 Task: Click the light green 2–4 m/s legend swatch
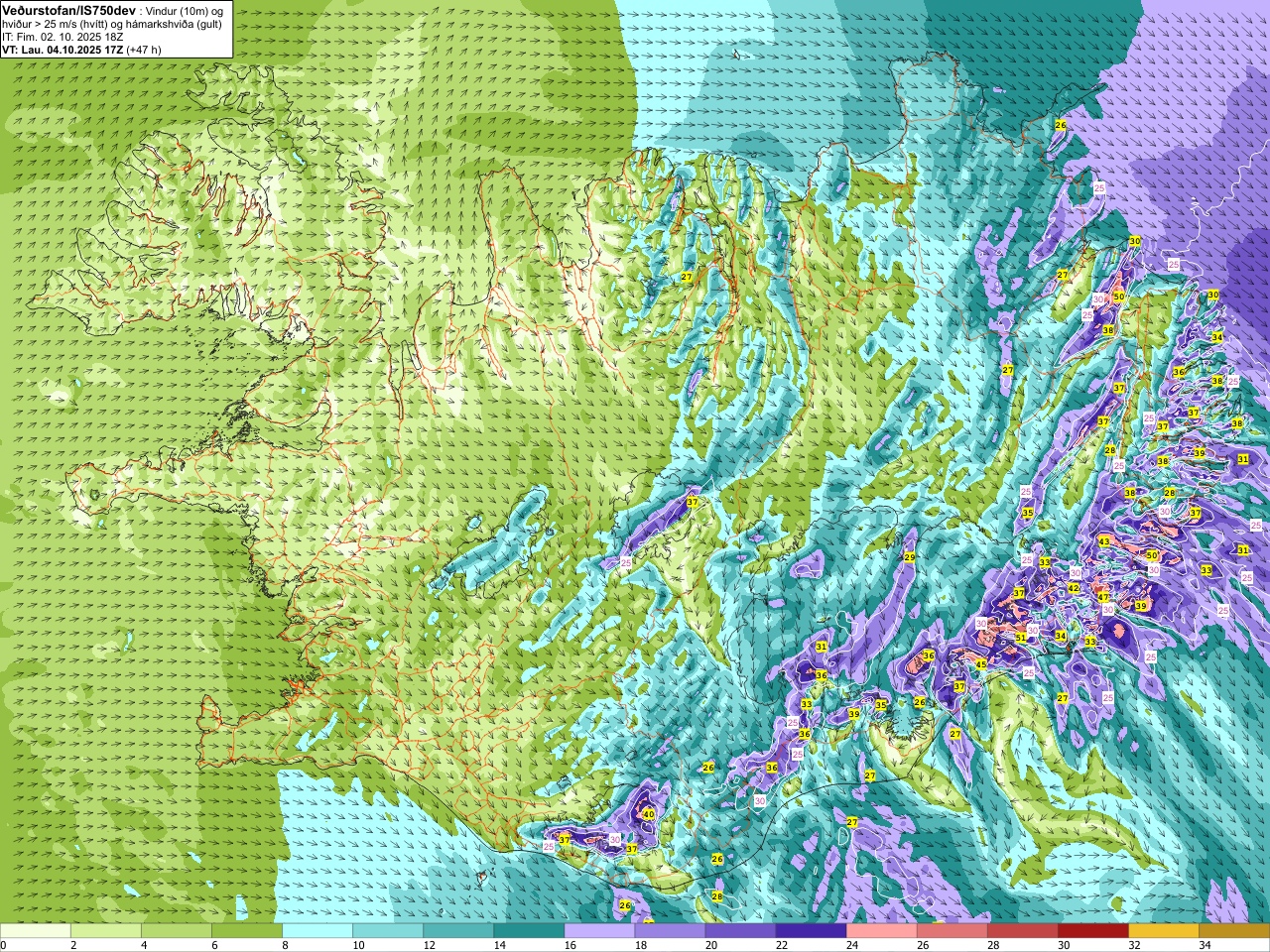(x=106, y=931)
